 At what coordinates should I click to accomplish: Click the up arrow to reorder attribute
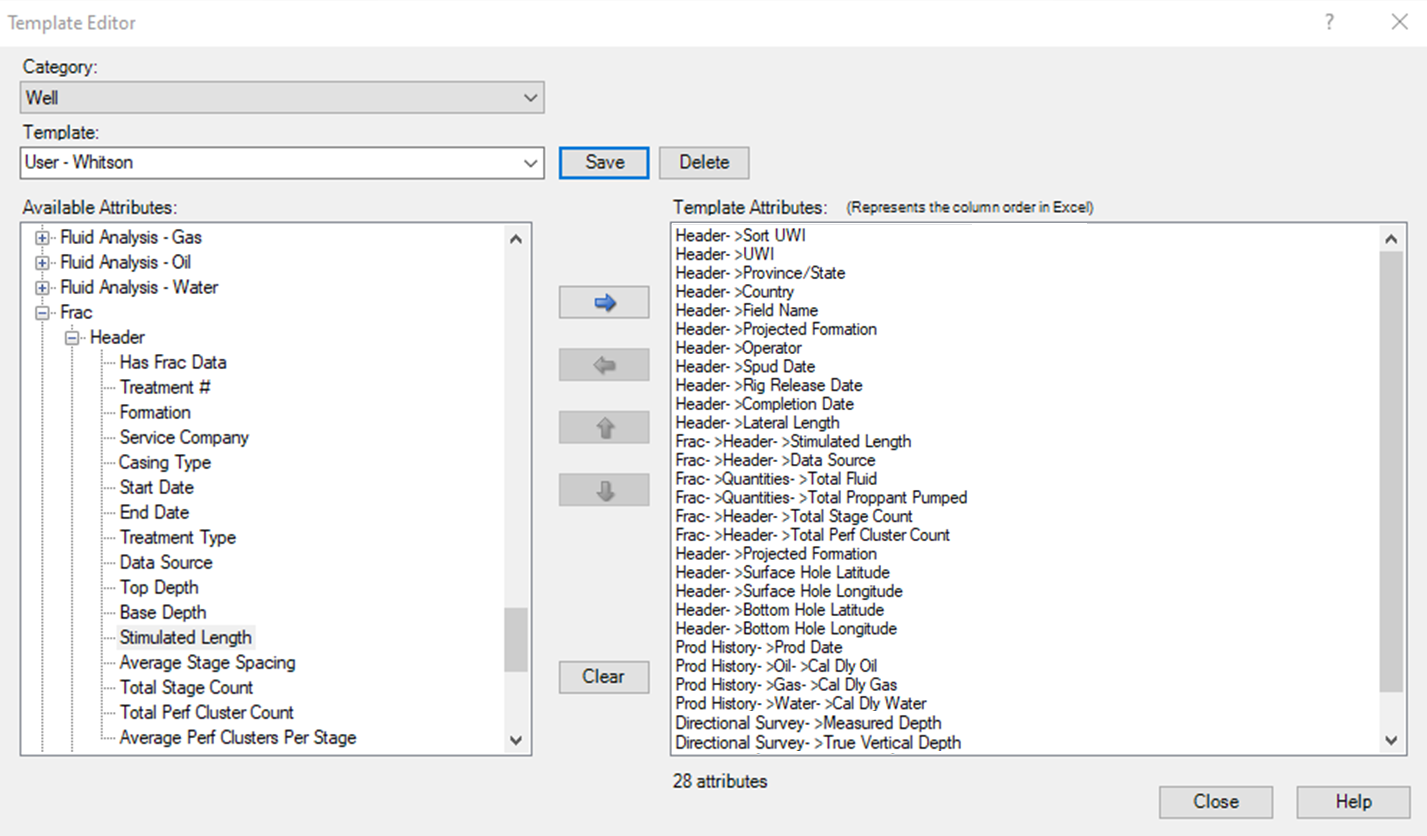[x=602, y=427]
